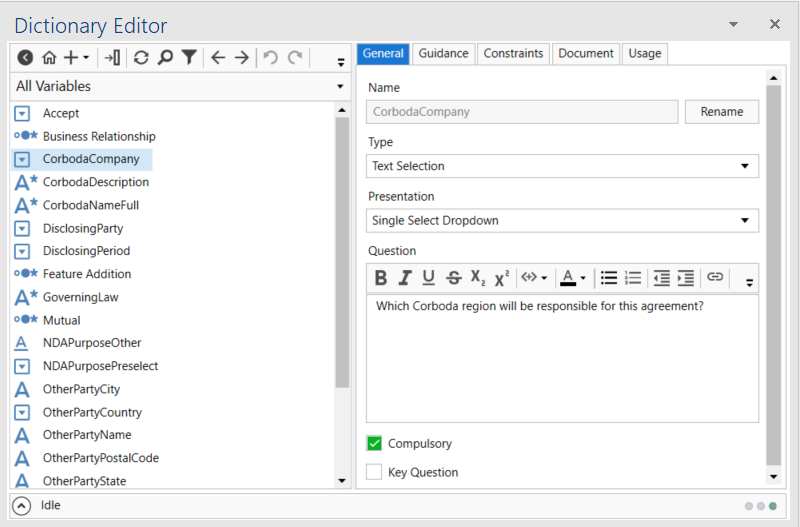Toggle strikethrough in the Question toolbar
Viewport: 800px width, 527px height.
click(x=453, y=278)
